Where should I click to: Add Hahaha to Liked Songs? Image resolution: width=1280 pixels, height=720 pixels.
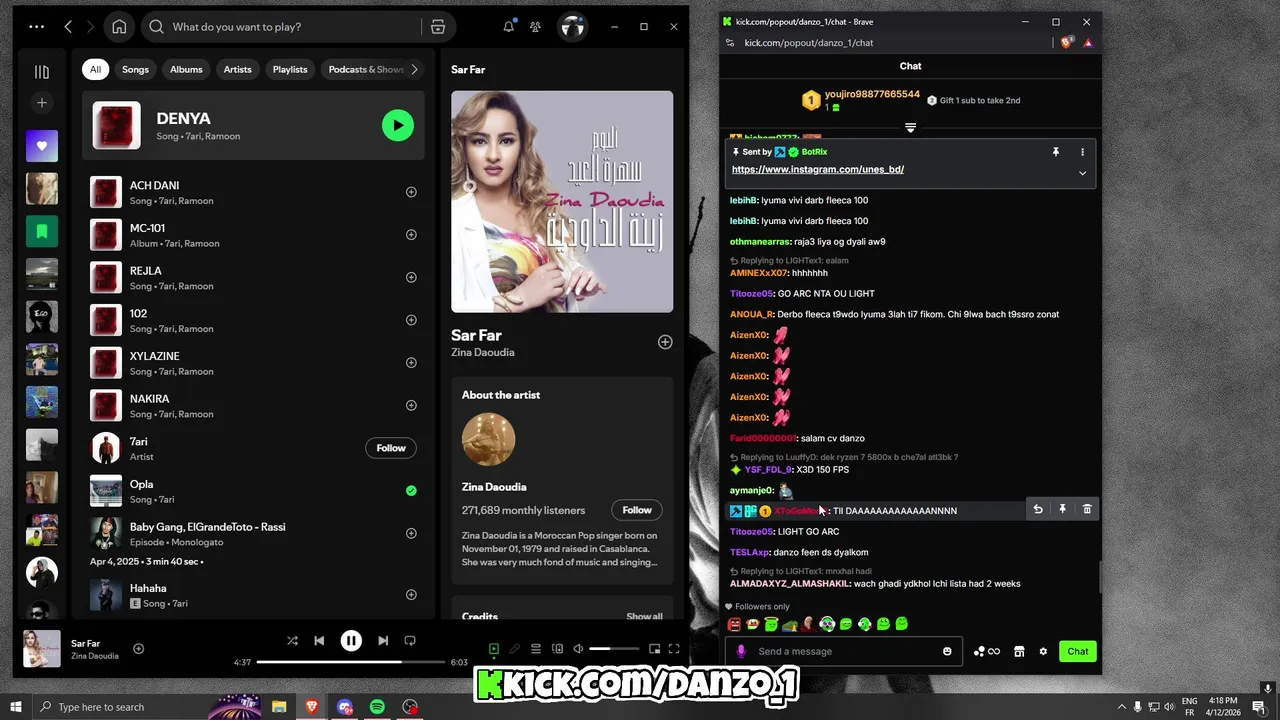(411, 595)
